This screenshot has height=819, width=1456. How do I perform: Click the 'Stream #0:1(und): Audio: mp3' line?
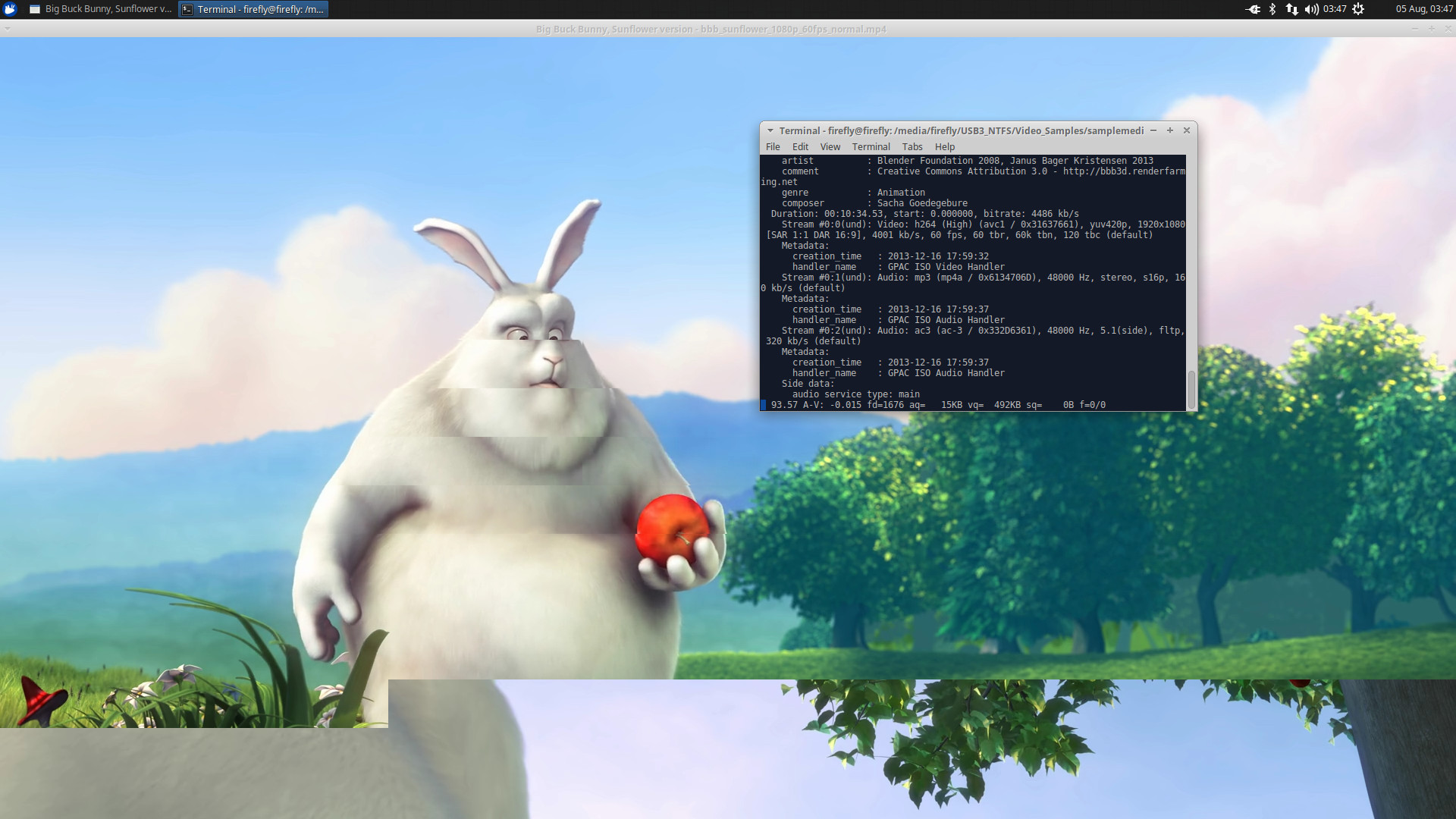pos(983,278)
